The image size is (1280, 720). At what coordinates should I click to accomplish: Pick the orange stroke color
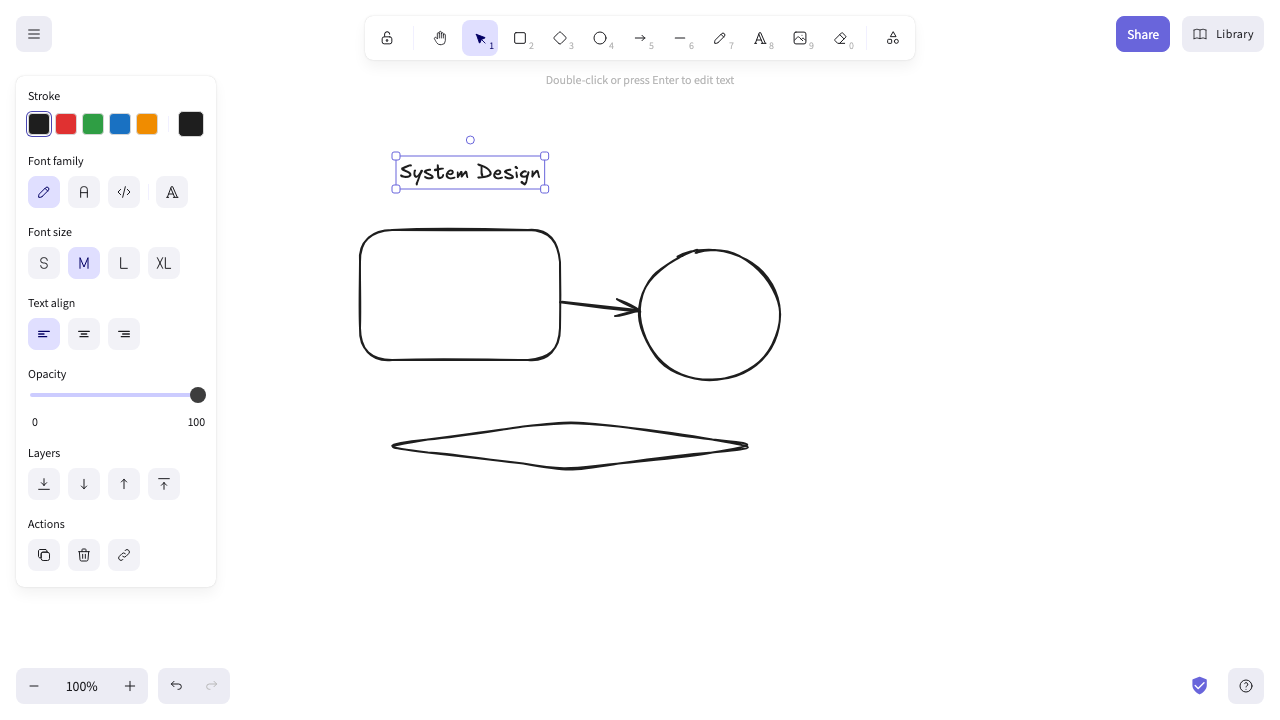[x=147, y=124]
